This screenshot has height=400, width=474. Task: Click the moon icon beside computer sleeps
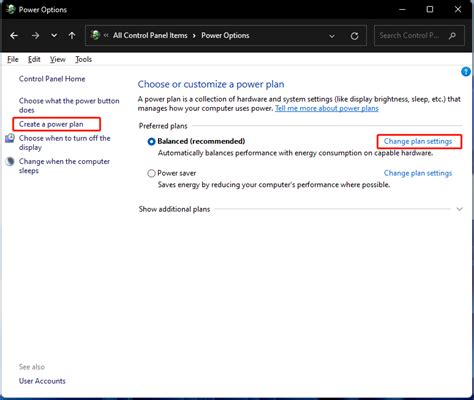click(x=10, y=161)
